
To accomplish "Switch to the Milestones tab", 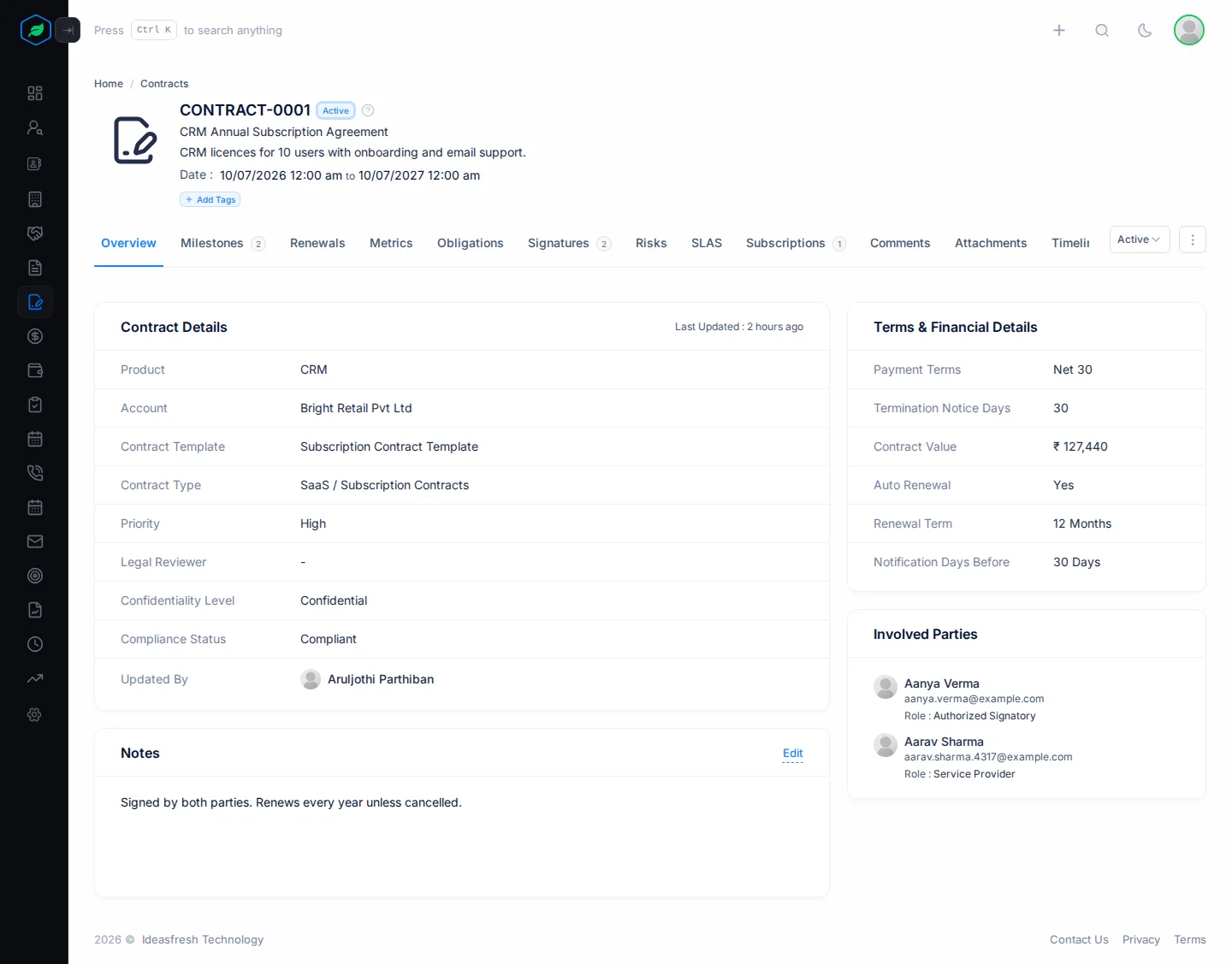I will [x=222, y=243].
